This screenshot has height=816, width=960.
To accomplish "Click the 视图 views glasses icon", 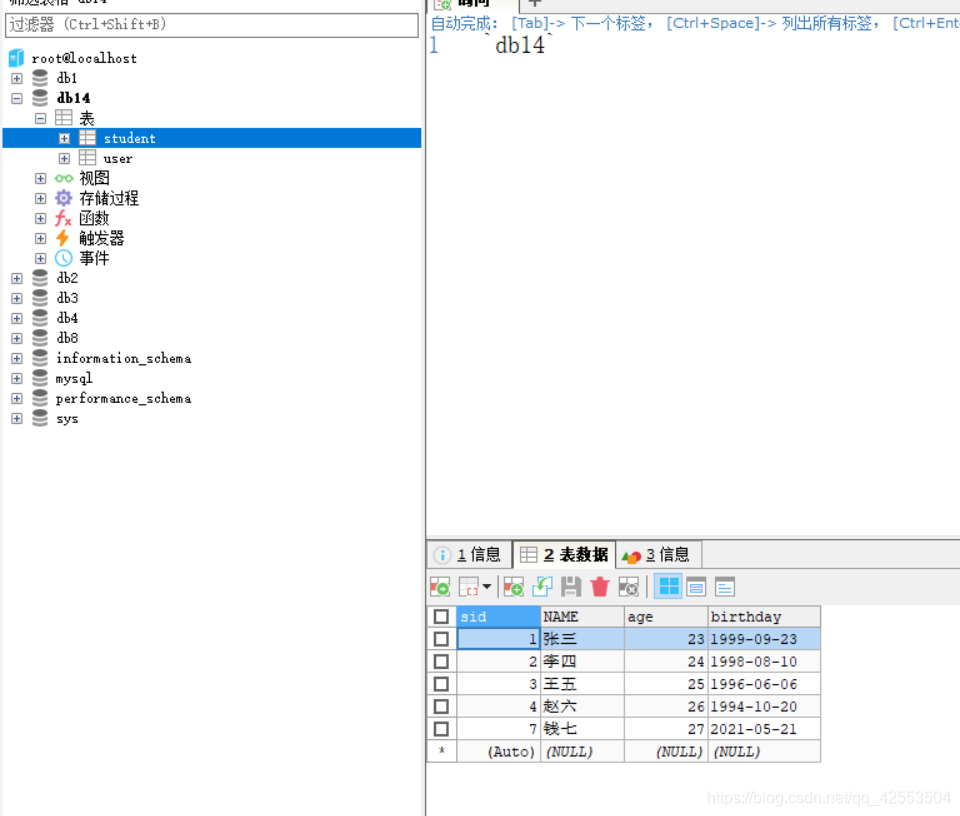I will pyautogui.click(x=64, y=178).
